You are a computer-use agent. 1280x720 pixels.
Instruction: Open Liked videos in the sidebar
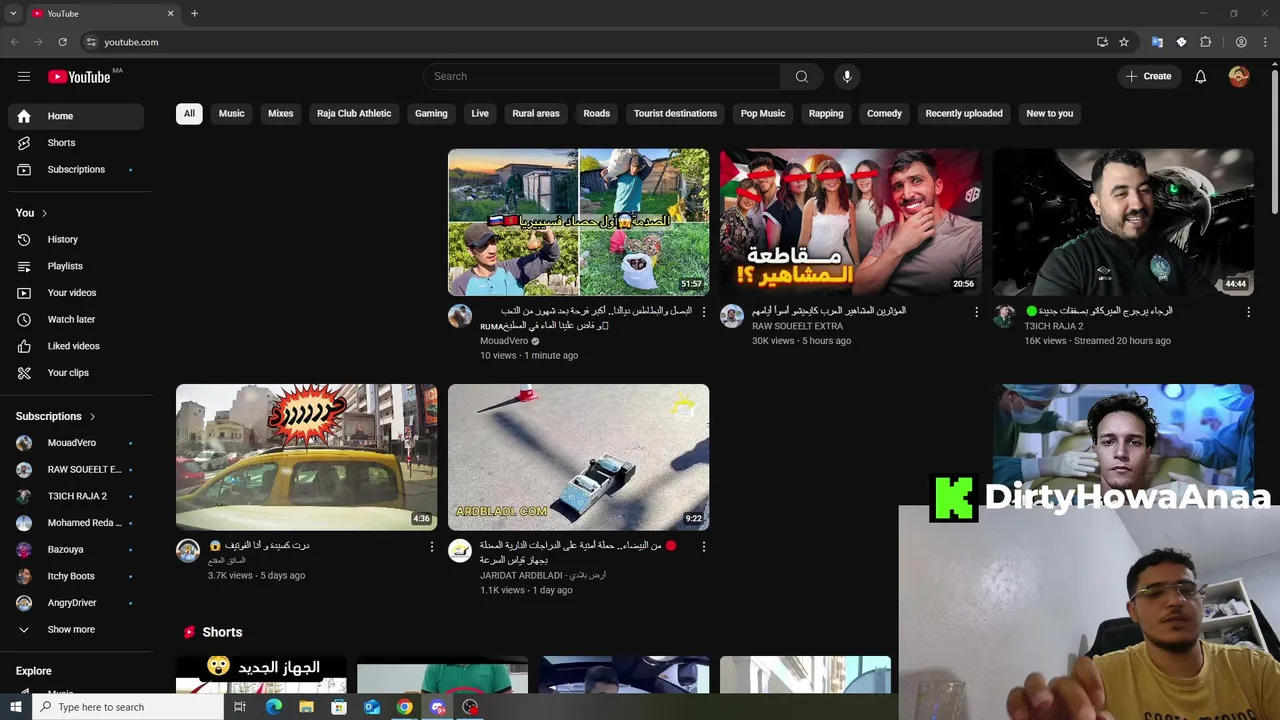coord(76,346)
